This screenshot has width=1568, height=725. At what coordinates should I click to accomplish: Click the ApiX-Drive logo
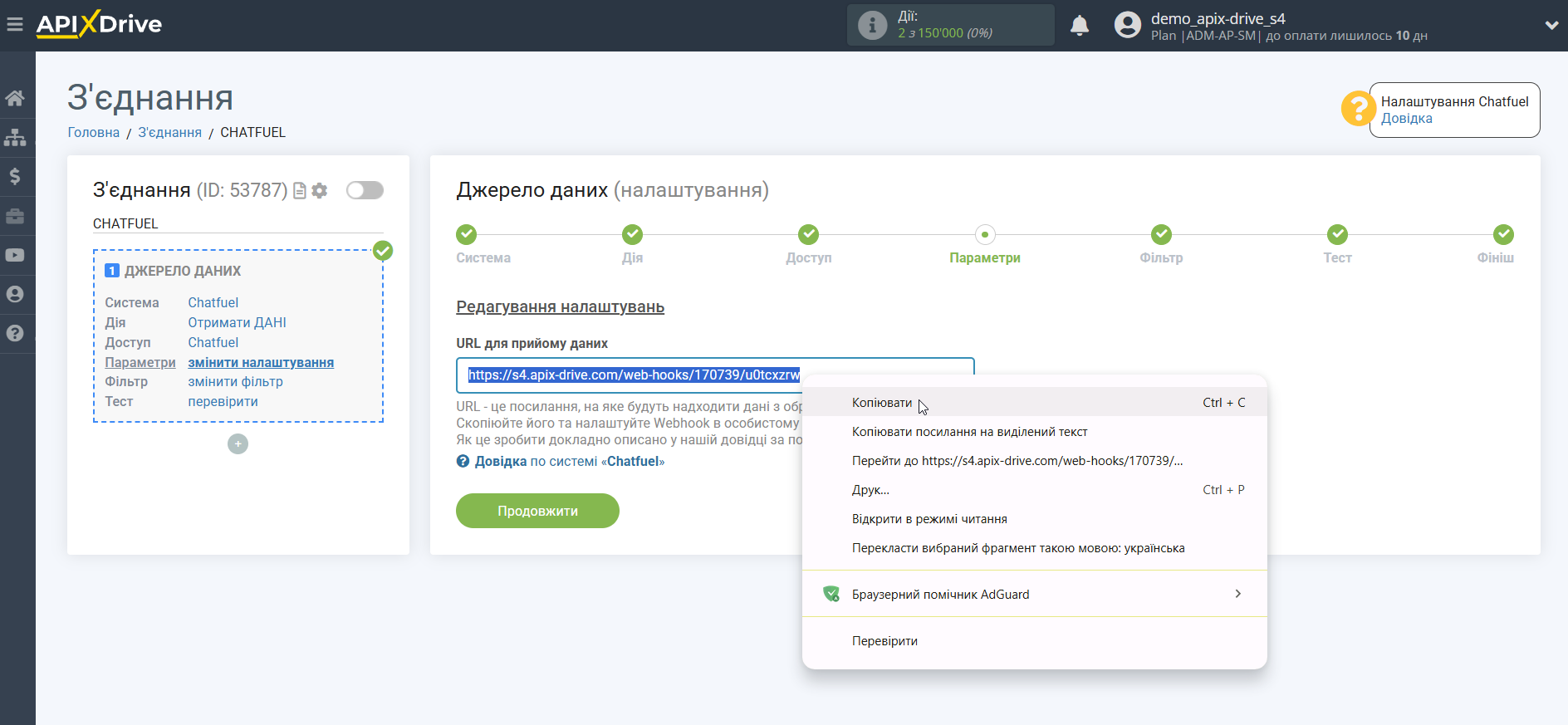99,24
